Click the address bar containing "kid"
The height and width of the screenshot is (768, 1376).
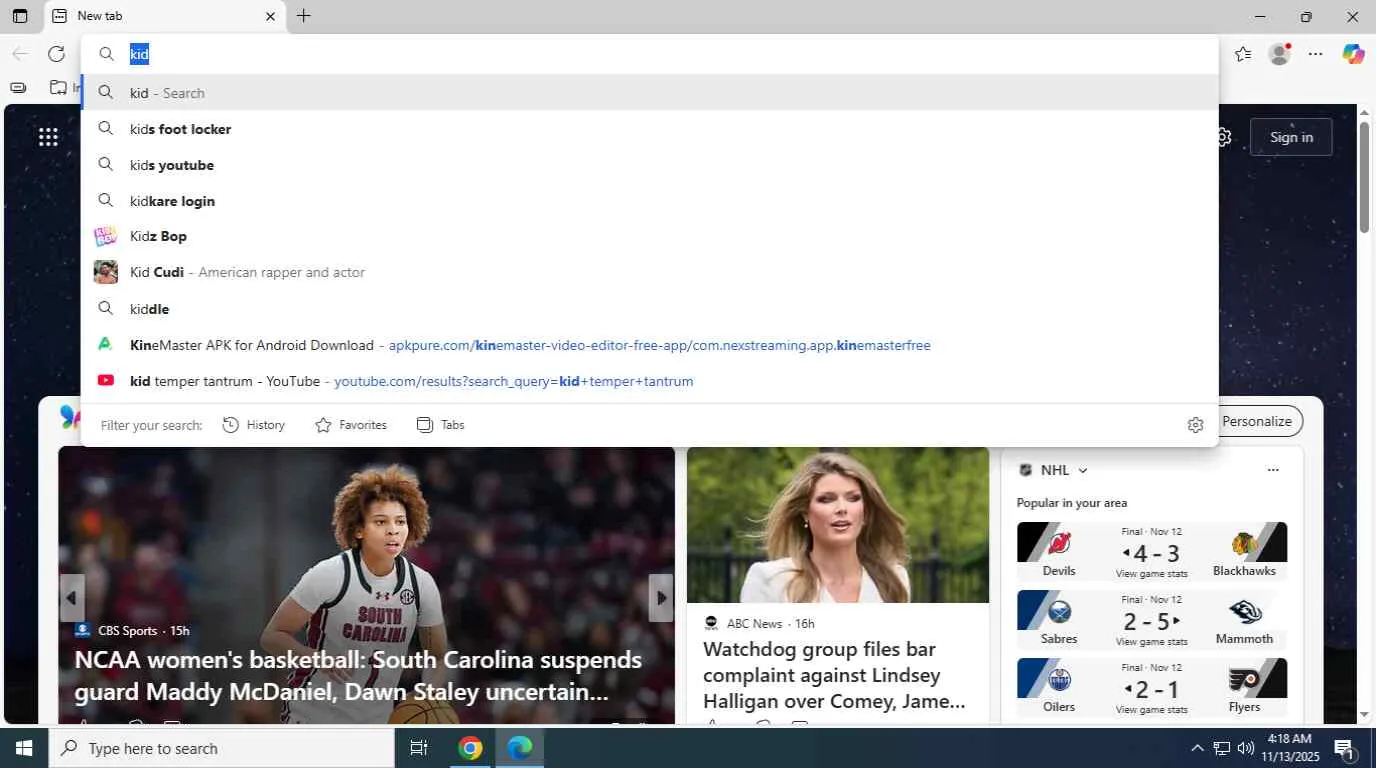point(650,54)
